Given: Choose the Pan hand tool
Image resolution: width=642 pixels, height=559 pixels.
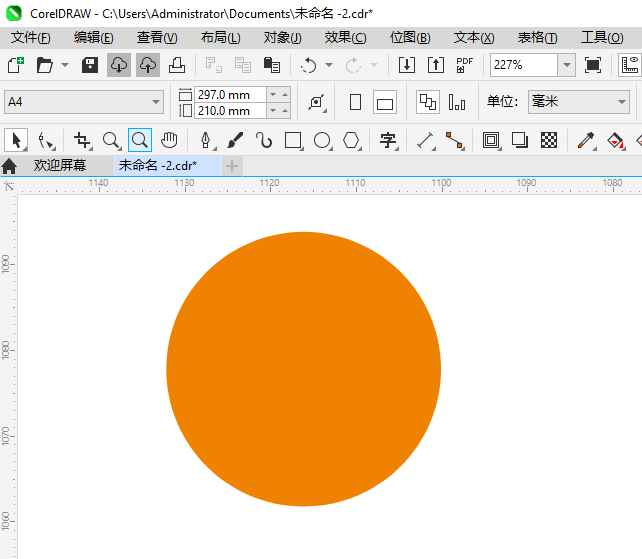Looking at the screenshot, I should click(170, 140).
